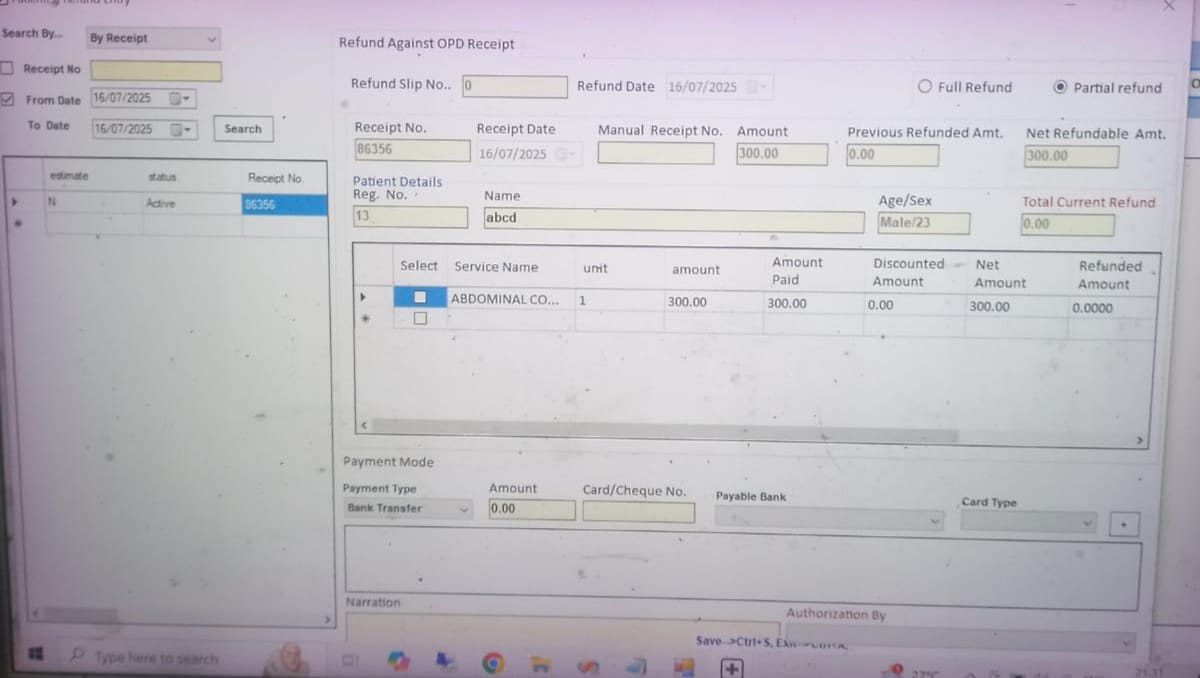The height and width of the screenshot is (678, 1200).
Task: Click the Reg. No. field showing 13
Action: pos(410,217)
